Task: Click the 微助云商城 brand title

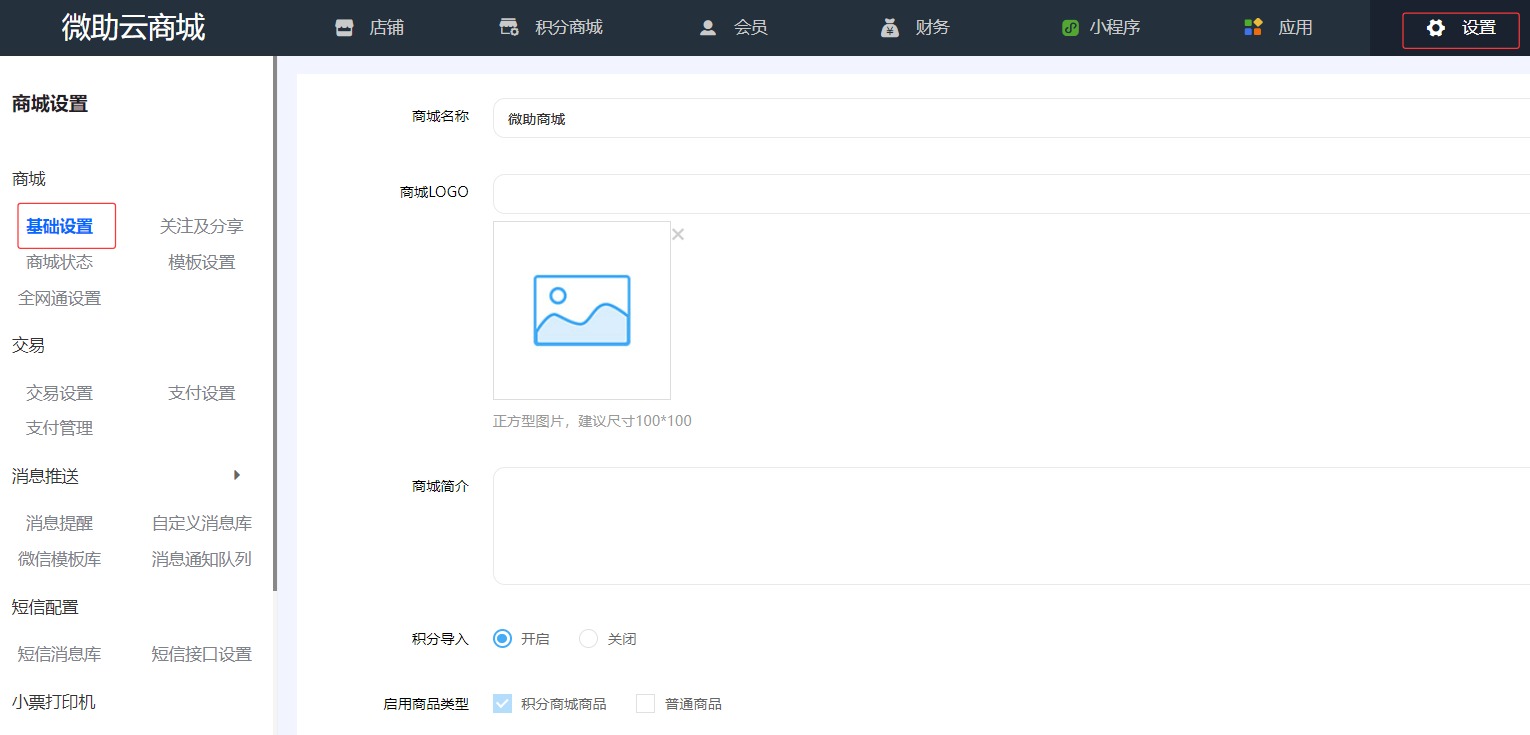Action: click(x=133, y=28)
